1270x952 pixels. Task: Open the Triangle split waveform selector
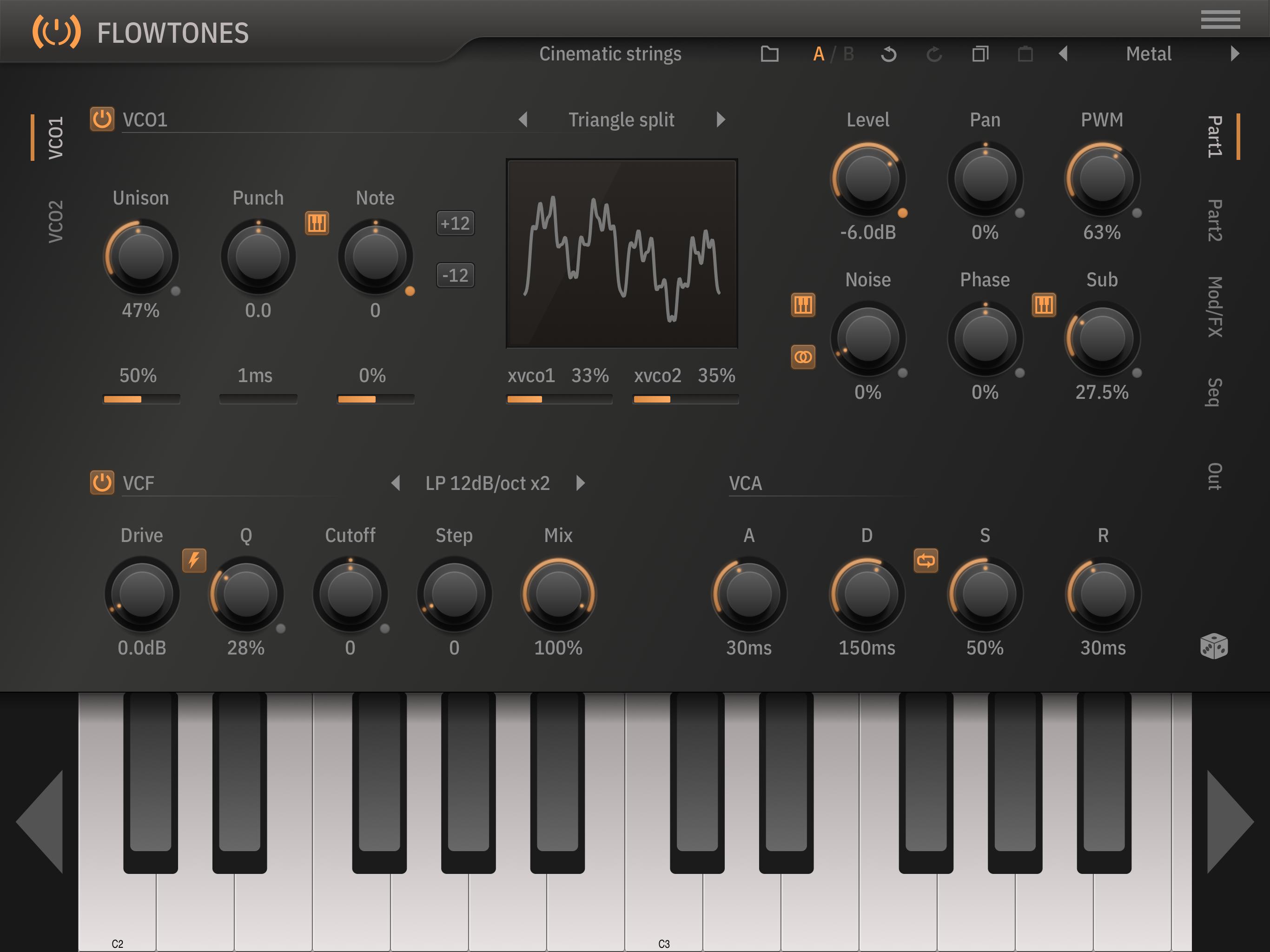(621, 119)
